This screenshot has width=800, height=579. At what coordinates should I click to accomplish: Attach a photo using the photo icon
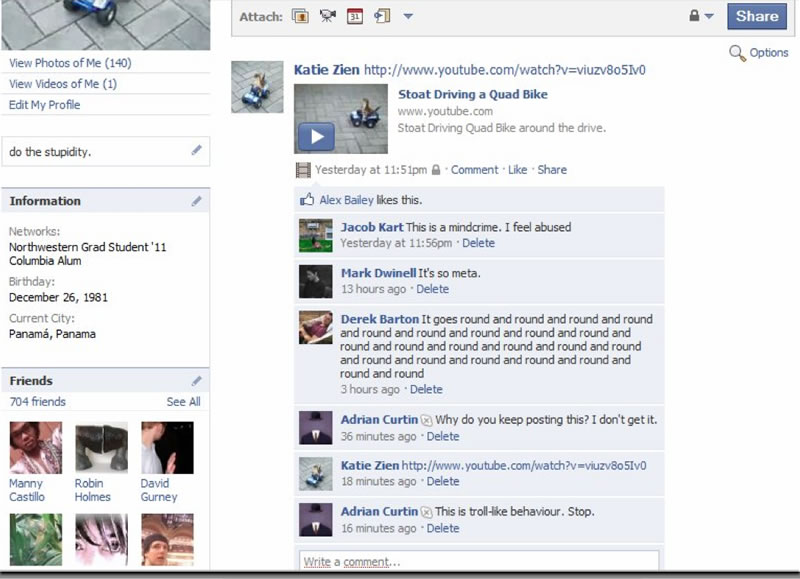point(300,16)
